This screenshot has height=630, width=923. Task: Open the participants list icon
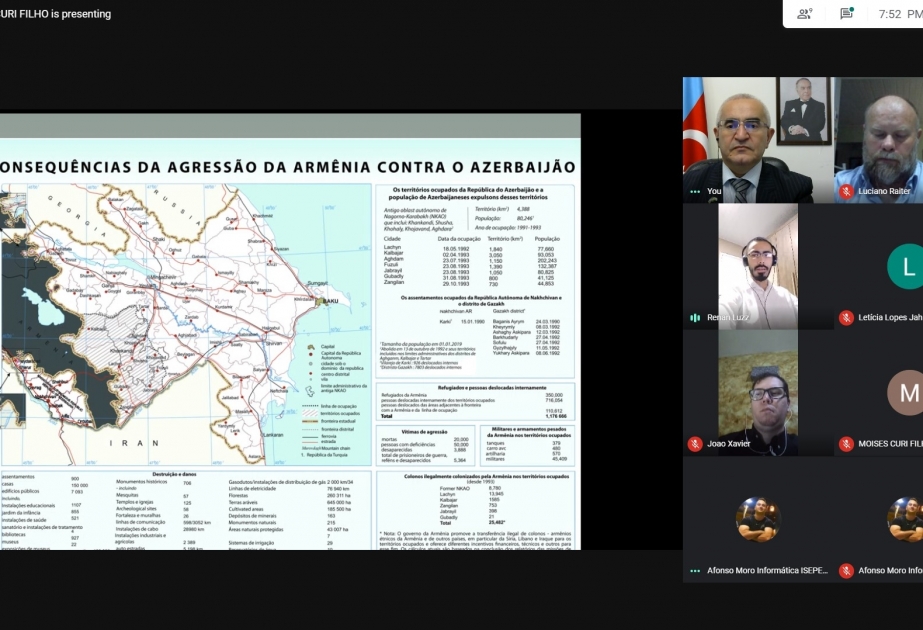tap(804, 14)
